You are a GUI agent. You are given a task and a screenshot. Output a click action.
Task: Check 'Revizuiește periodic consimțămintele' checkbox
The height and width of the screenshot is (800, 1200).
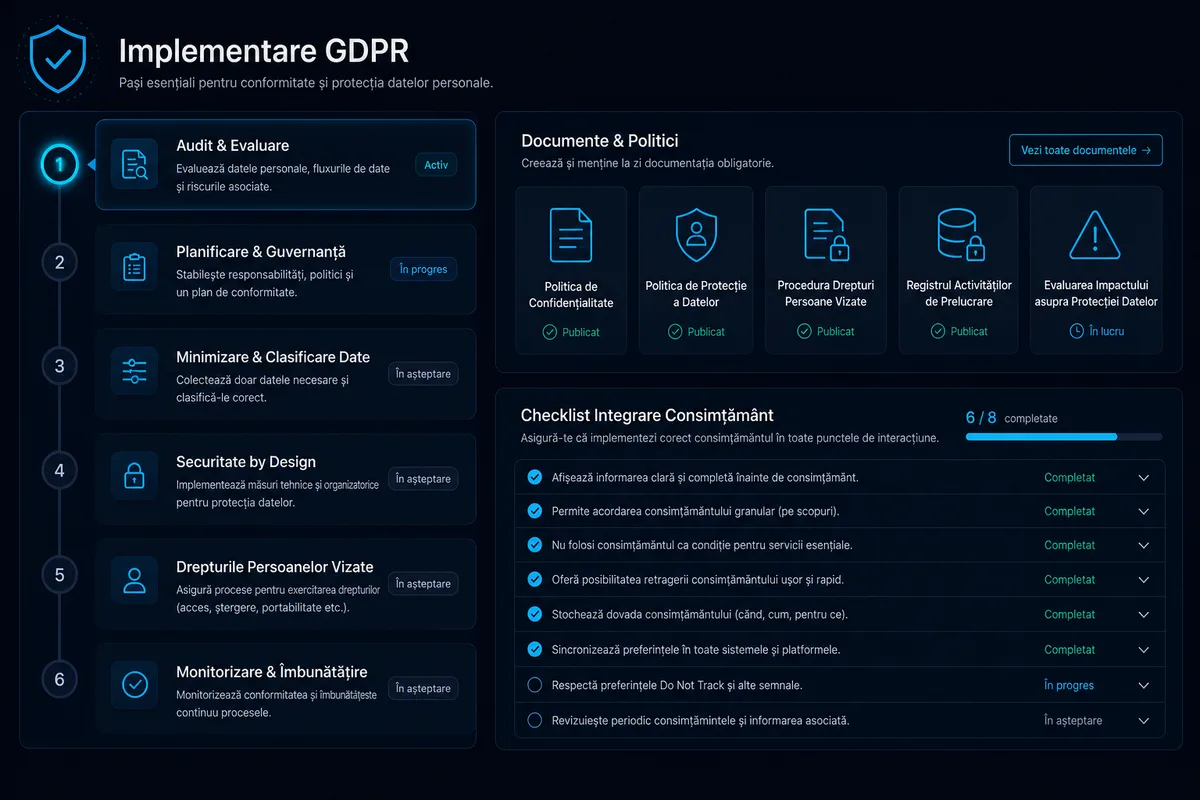534,720
